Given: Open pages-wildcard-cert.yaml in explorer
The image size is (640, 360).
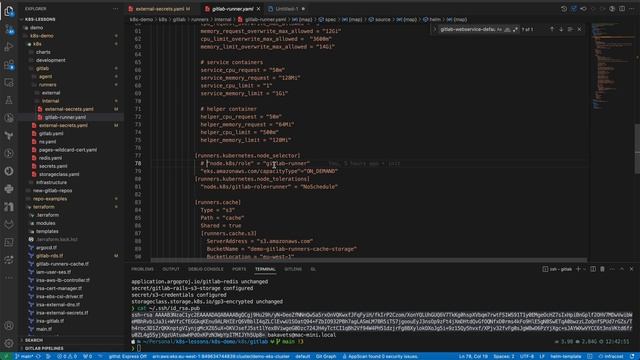Looking at the screenshot, I should [68, 150].
